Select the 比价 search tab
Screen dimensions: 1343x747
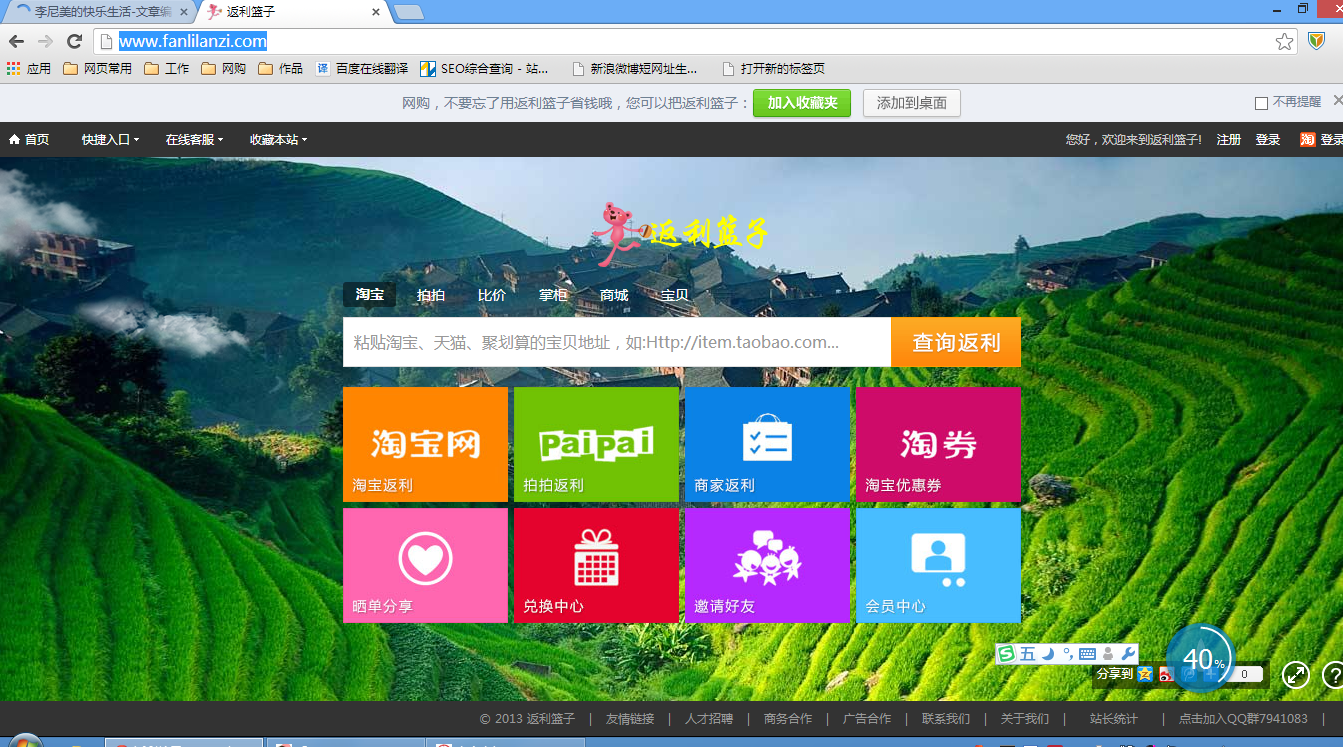(492, 295)
